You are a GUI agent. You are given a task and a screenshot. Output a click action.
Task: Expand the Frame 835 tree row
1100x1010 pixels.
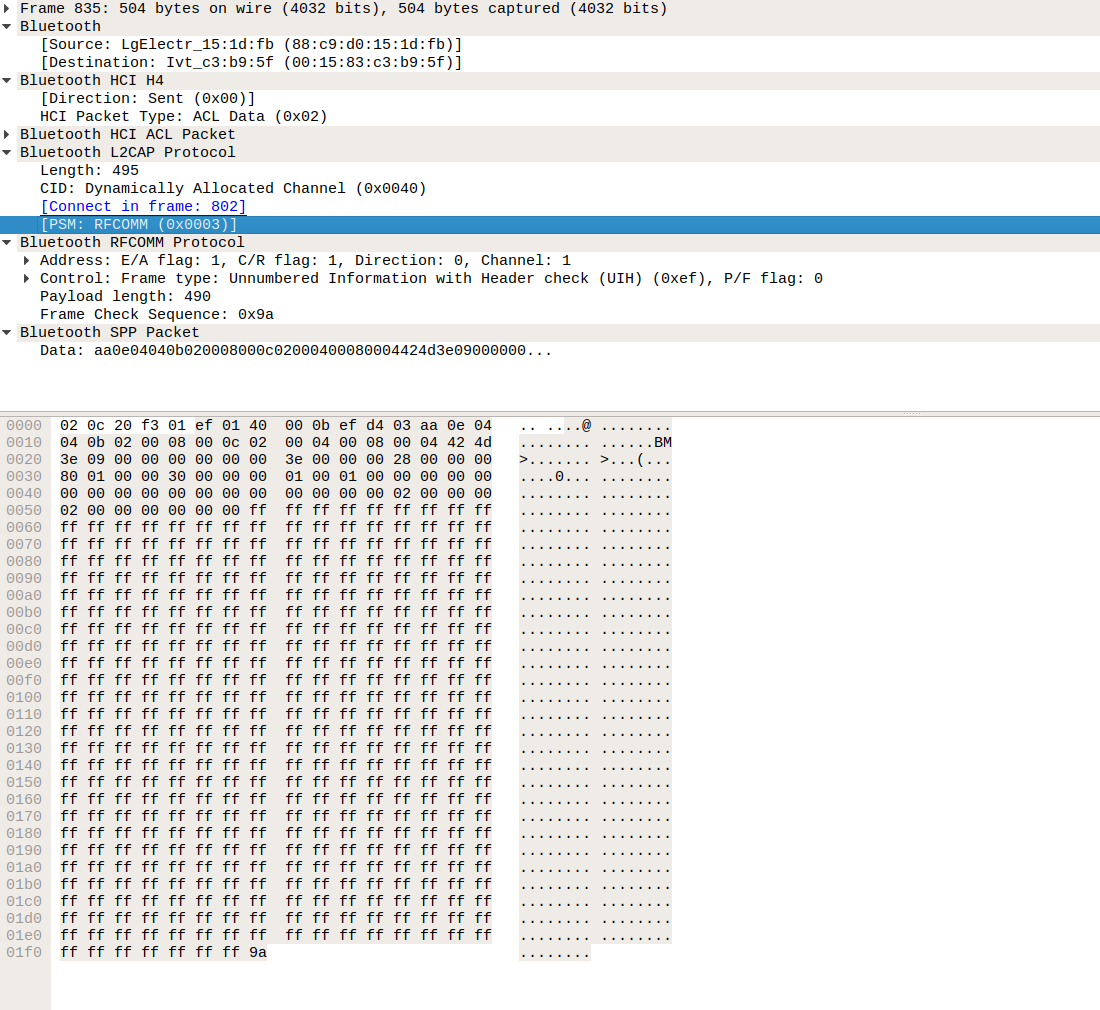(x=8, y=8)
